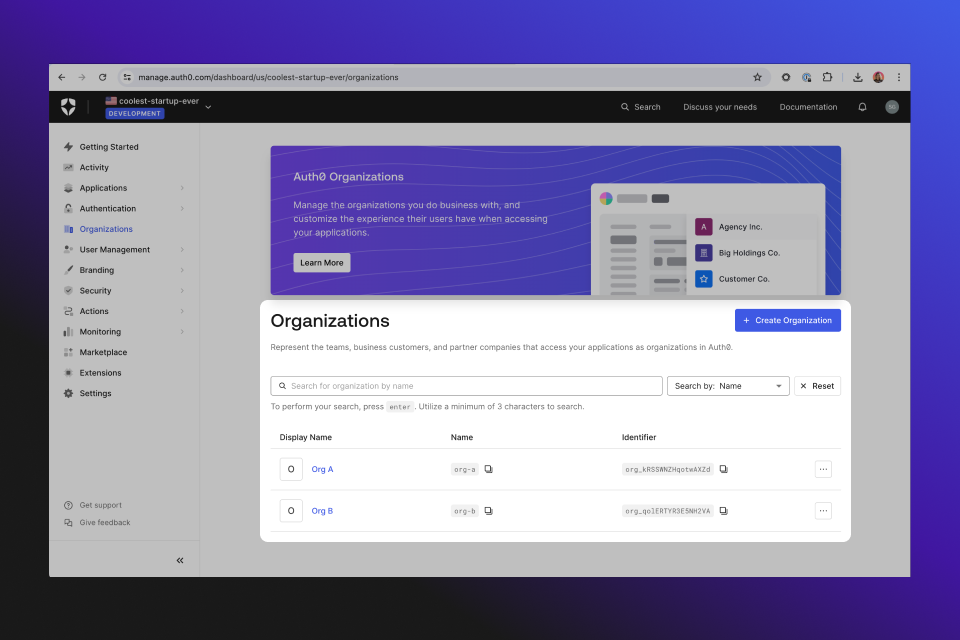Click the org_kRSSWNZHqotwAXZd identifier text
The height and width of the screenshot is (640, 960).
[667, 469]
